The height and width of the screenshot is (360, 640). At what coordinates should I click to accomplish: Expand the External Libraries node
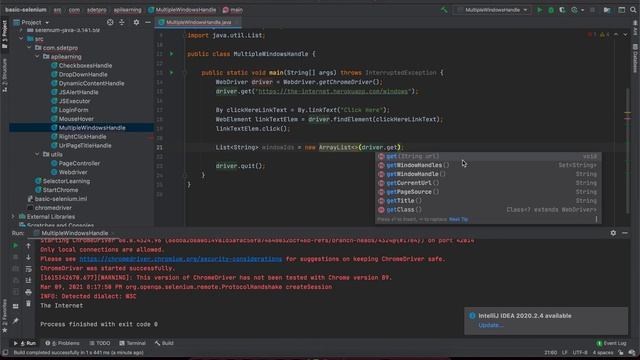pyautogui.click(x=13, y=216)
